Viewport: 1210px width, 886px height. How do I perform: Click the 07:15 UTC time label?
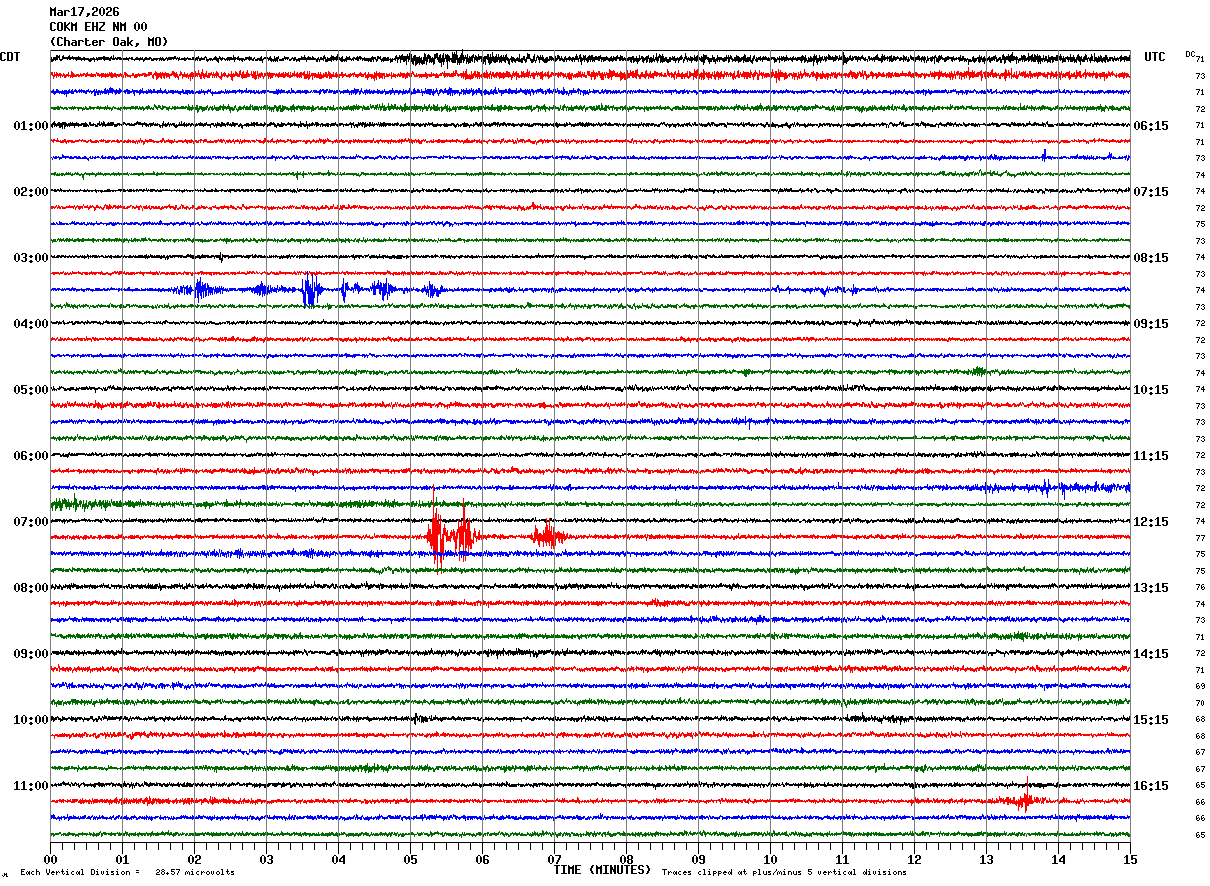click(1152, 192)
